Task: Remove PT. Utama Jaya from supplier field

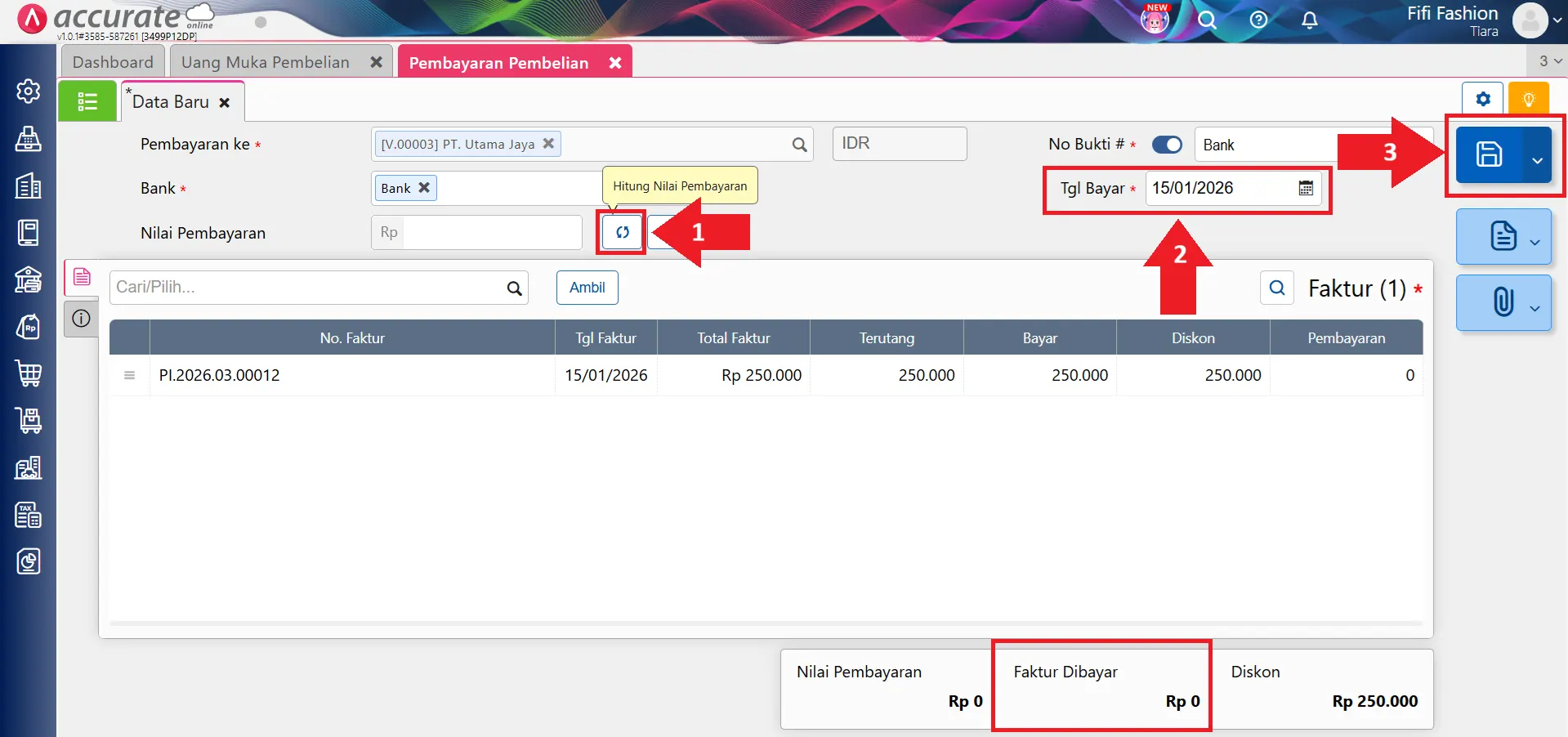Action: (548, 143)
